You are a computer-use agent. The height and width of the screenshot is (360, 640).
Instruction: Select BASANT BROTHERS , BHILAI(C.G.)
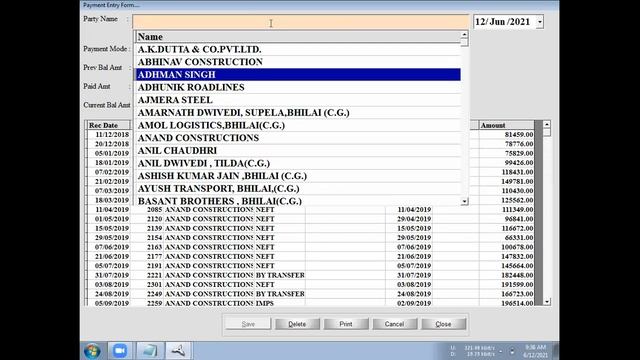pos(298,200)
